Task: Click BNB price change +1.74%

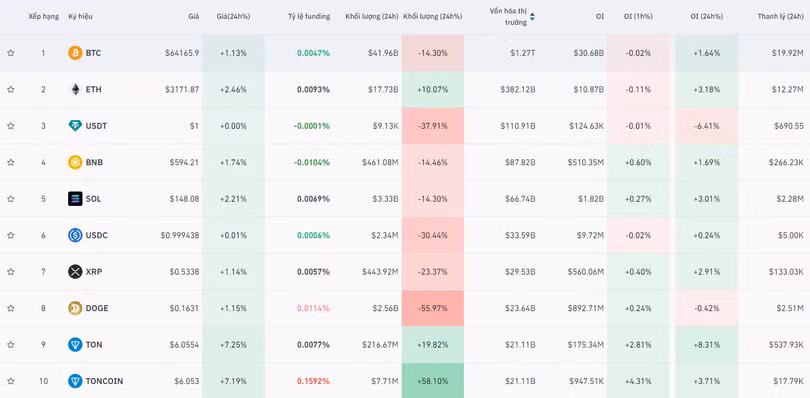Action: [x=233, y=162]
